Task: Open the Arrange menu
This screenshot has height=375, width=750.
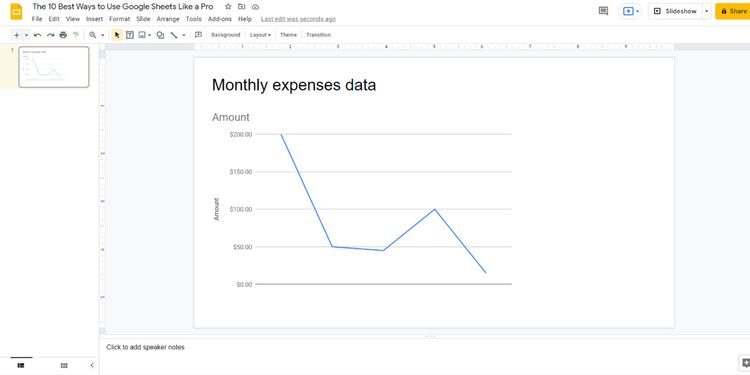Action: pyautogui.click(x=168, y=19)
